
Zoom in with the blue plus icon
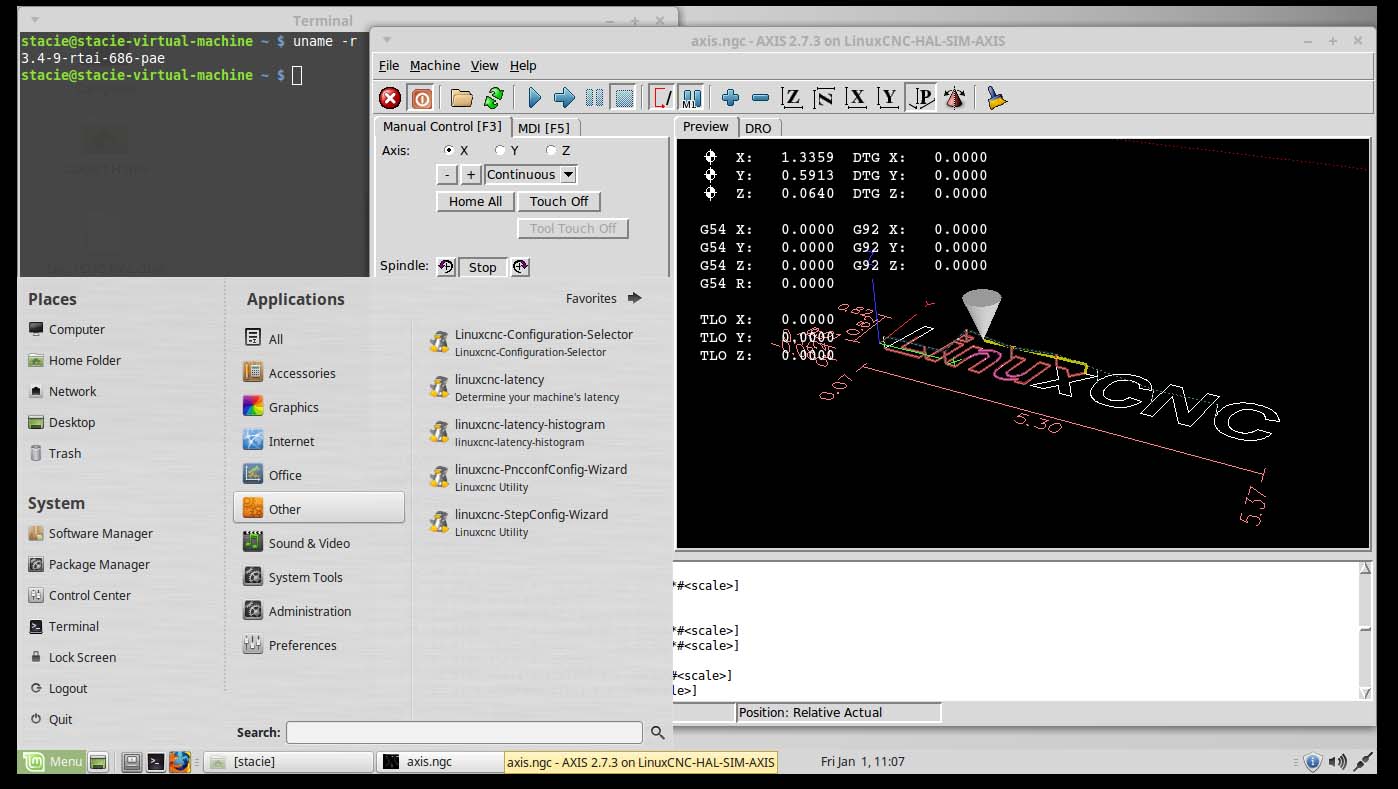730,98
